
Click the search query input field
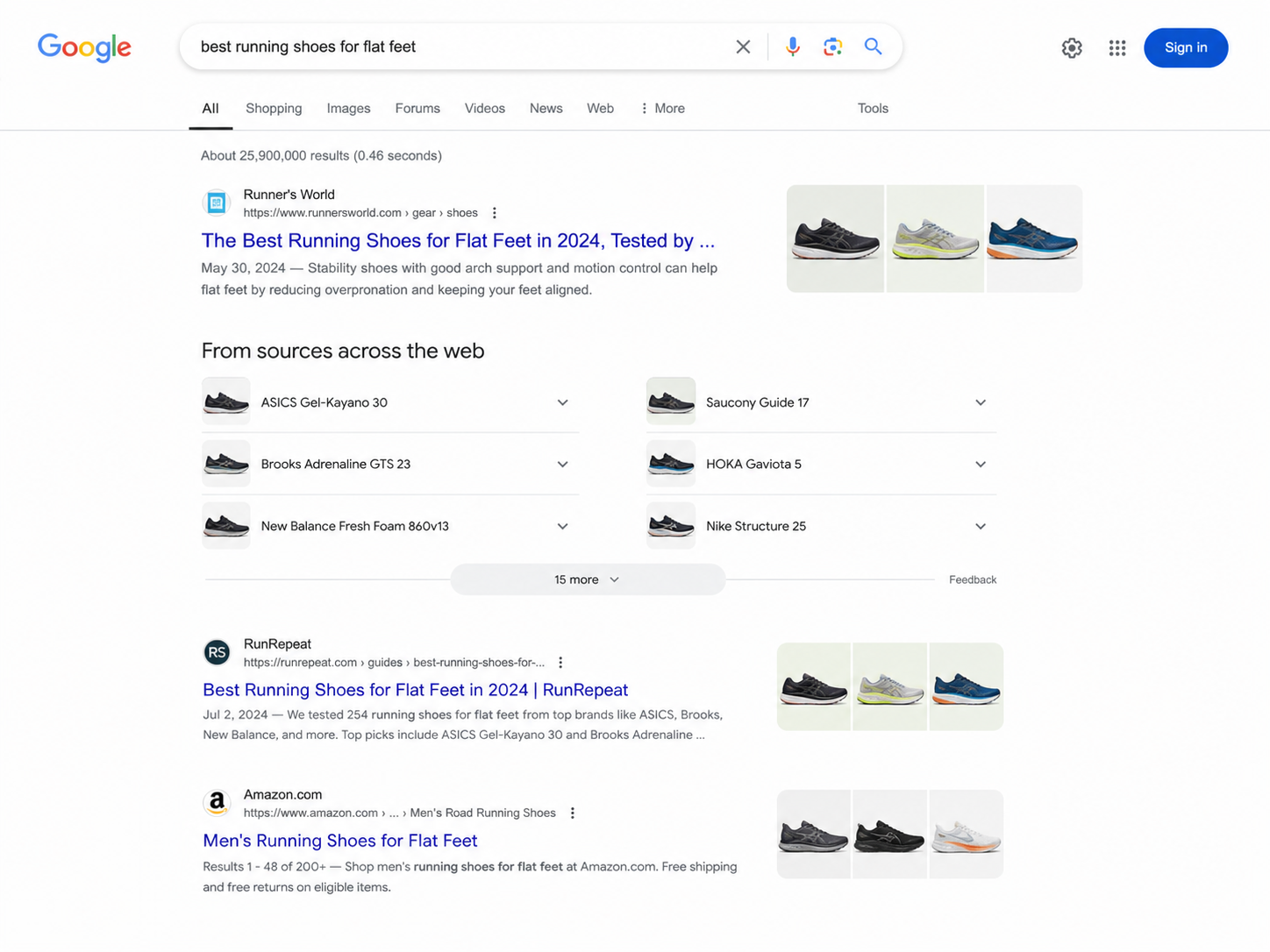click(x=460, y=46)
